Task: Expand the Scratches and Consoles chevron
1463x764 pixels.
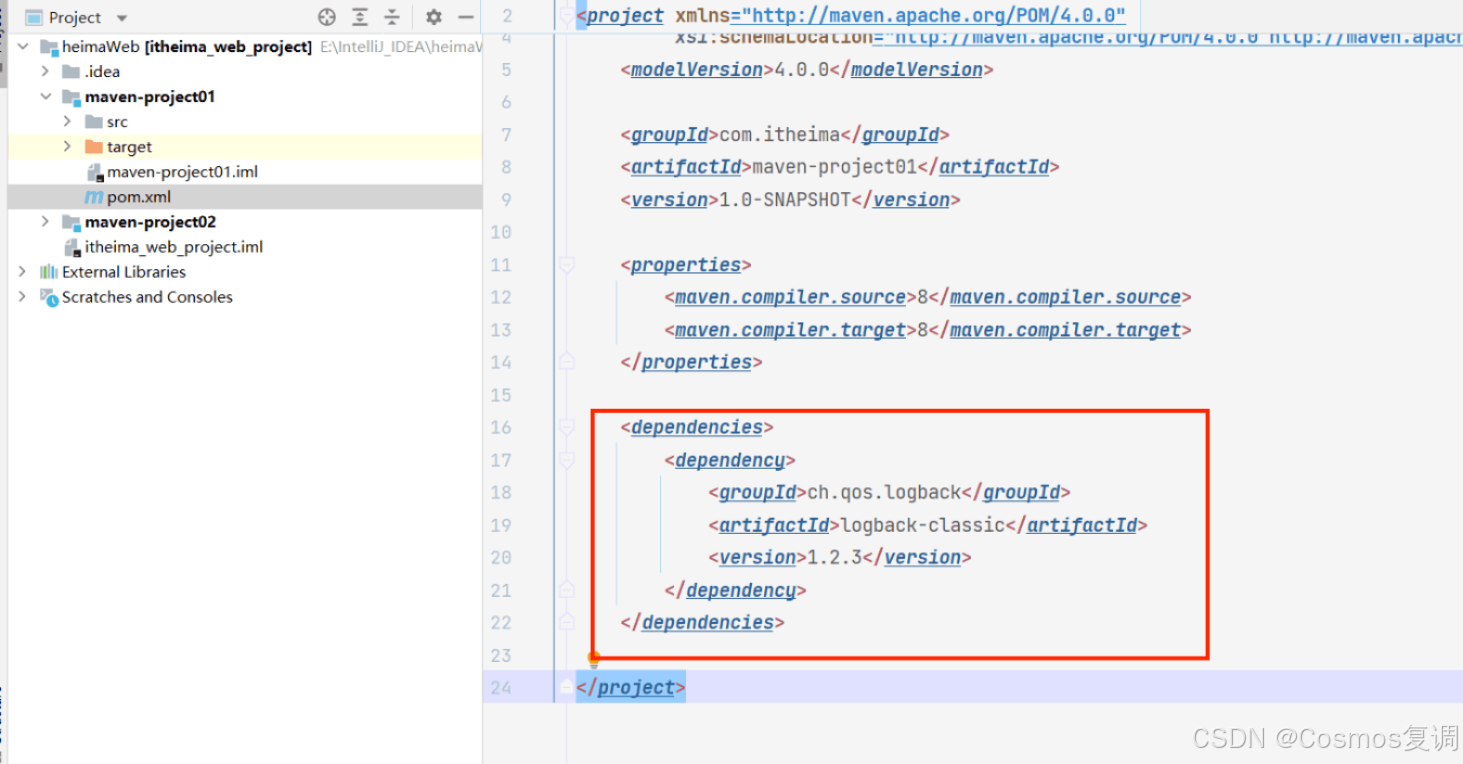Action: pyautogui.click(x=23, y=297)
